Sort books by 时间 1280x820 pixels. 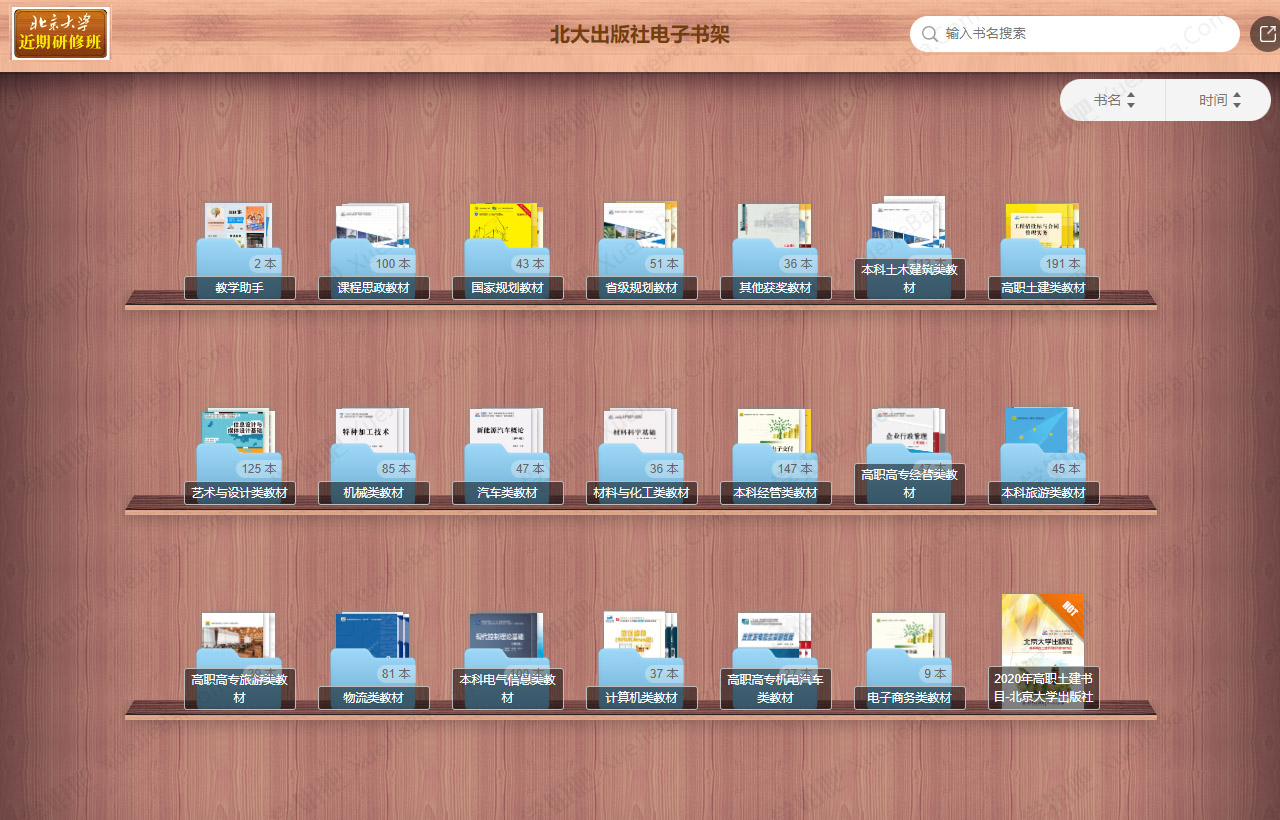1219,100
